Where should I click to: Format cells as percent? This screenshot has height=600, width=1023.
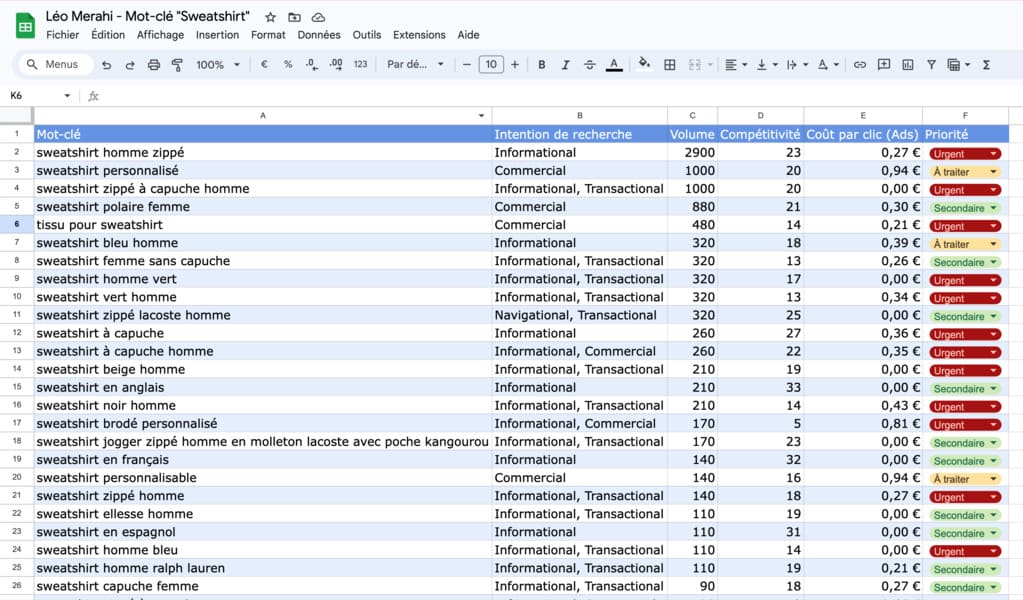point(288,65)
